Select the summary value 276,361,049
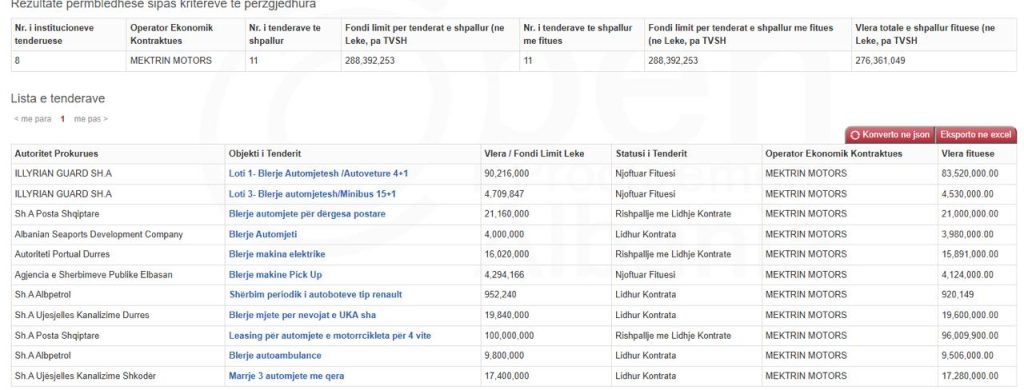 pyautogui.click(x=880, y=61)
